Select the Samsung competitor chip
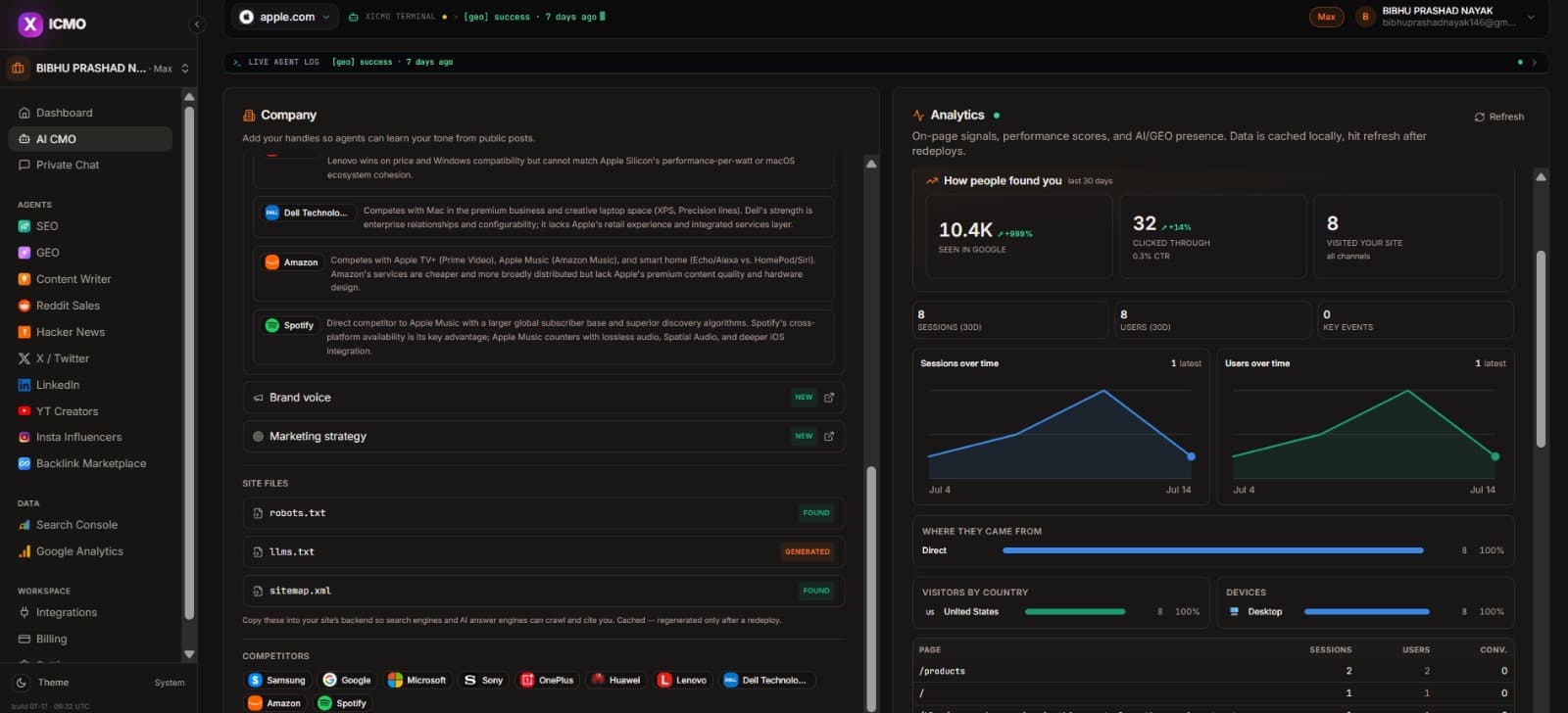The width and height of the screenshot is (1568, 713). click(x=277, y=680)
